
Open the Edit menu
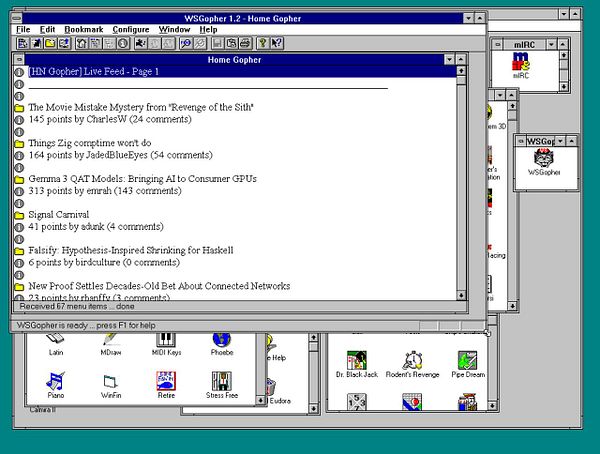coord(47,29)
